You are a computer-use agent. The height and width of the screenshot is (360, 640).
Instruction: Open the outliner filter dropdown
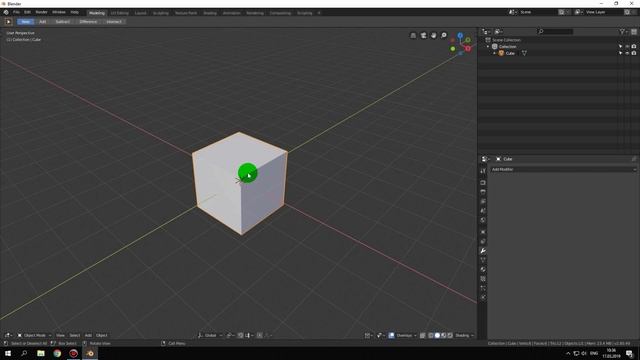623,31
